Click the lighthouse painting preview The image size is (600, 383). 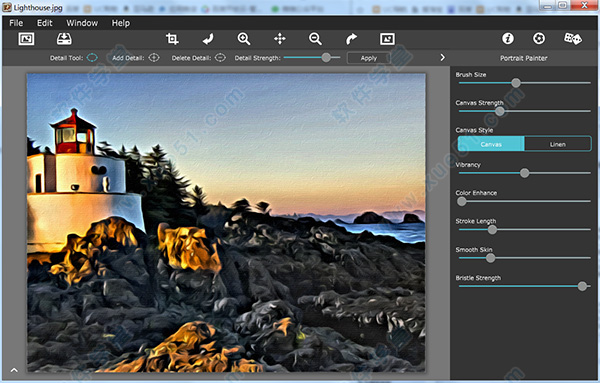[226, 223]
